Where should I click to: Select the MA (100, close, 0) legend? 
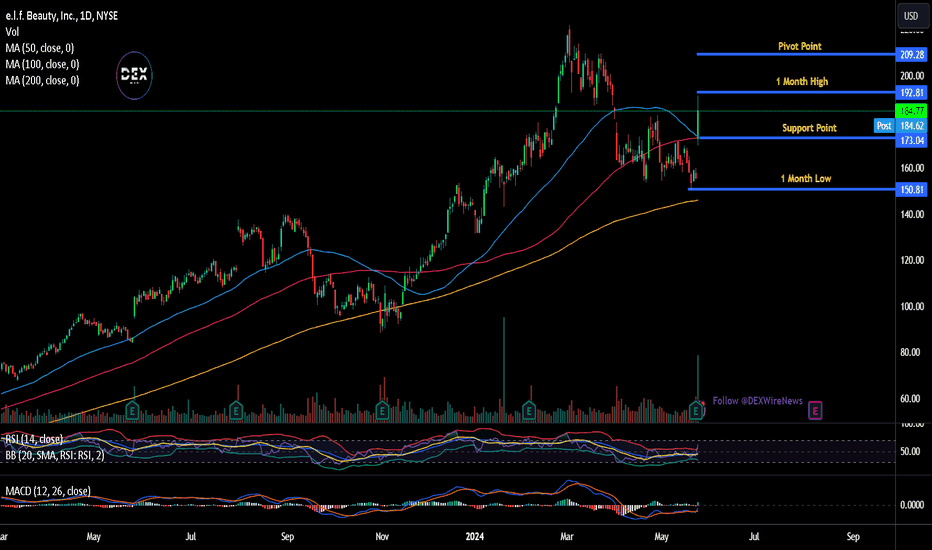pyautogui.click(x=42, y=64)
